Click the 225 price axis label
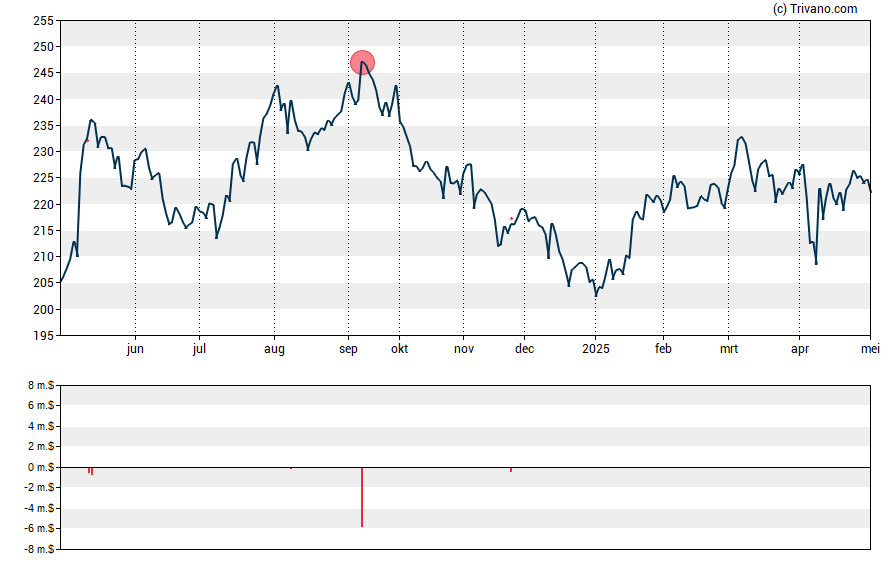 click(x=43, y=178)
